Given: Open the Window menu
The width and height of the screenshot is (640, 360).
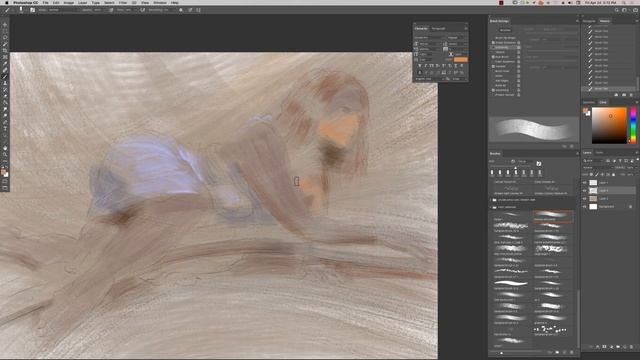Looking at the screenshot, I should pos(160,2).
